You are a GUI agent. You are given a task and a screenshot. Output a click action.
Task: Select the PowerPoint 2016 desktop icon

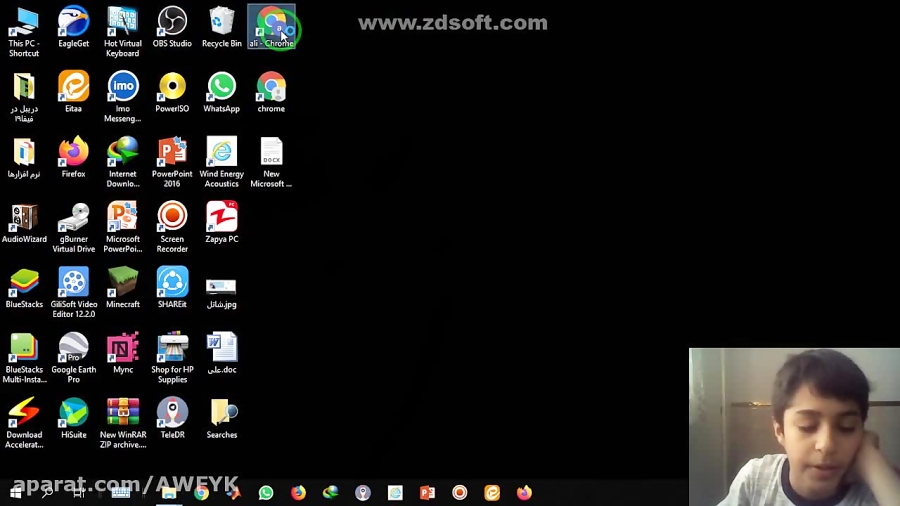click(x=172, y=163)
